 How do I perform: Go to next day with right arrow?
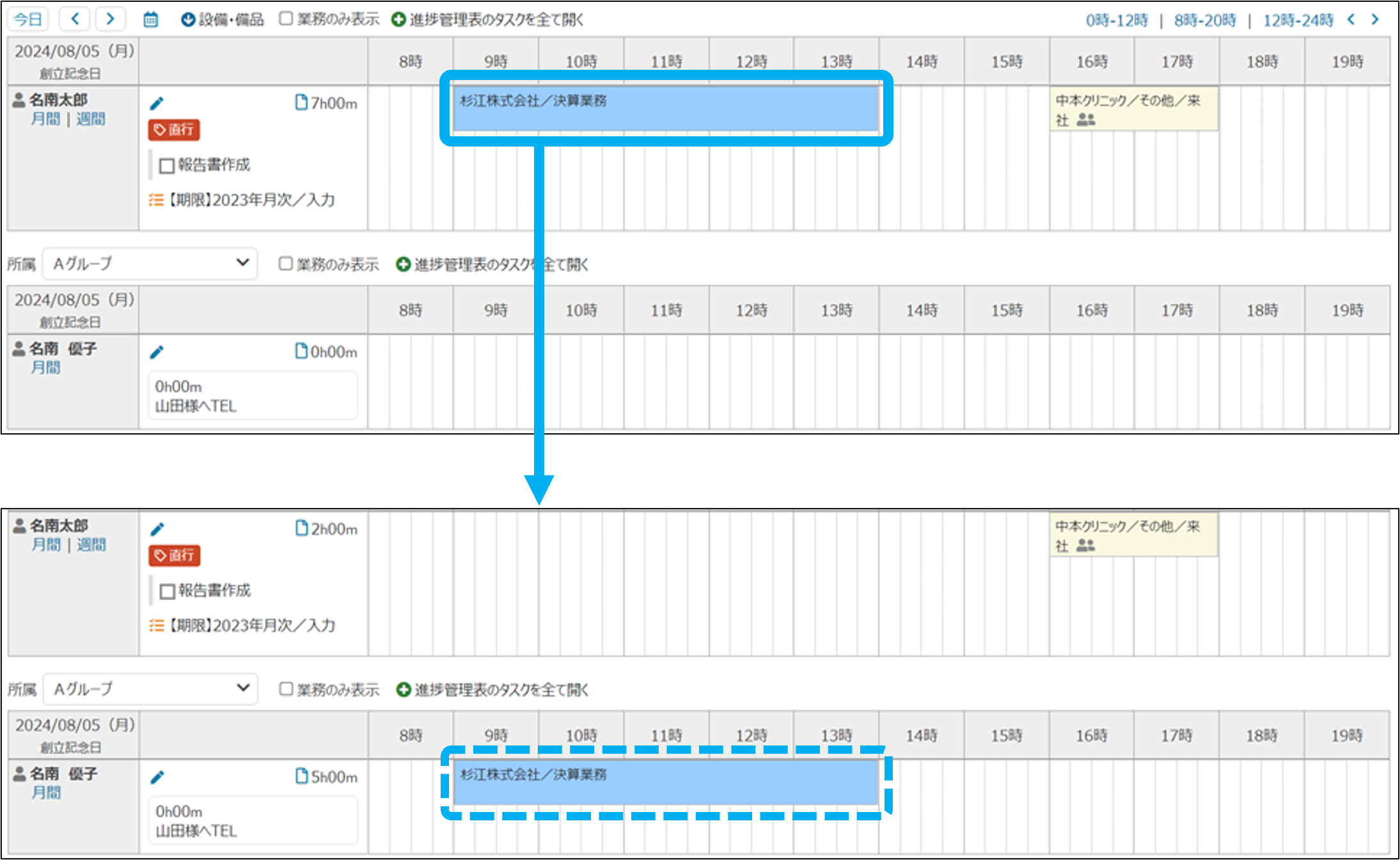point(110,19)
